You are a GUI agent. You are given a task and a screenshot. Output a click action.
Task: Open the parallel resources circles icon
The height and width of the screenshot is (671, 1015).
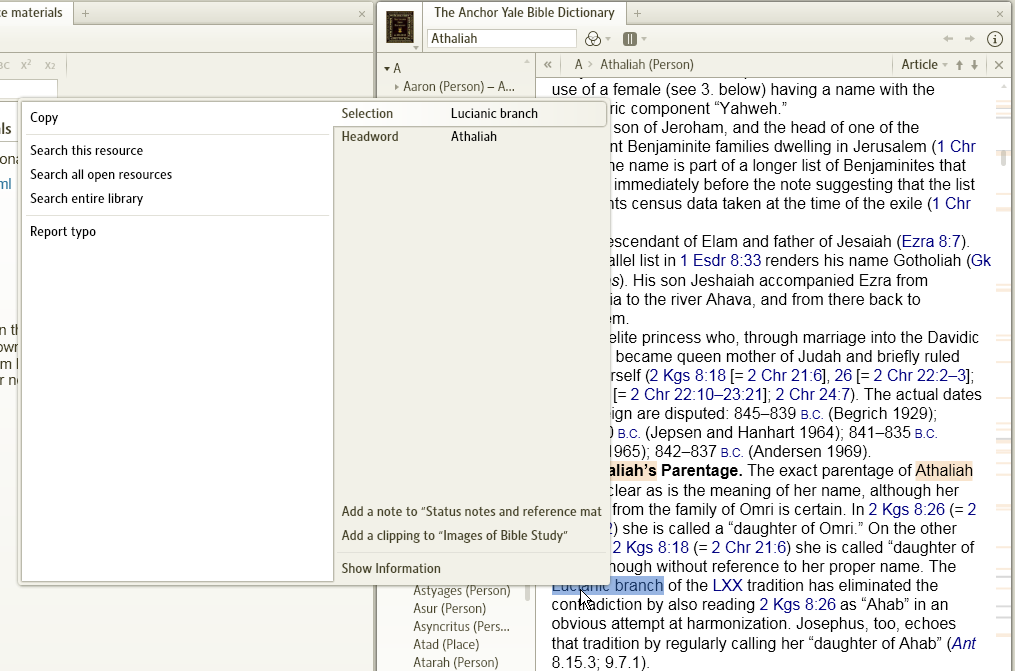point(593,39)
